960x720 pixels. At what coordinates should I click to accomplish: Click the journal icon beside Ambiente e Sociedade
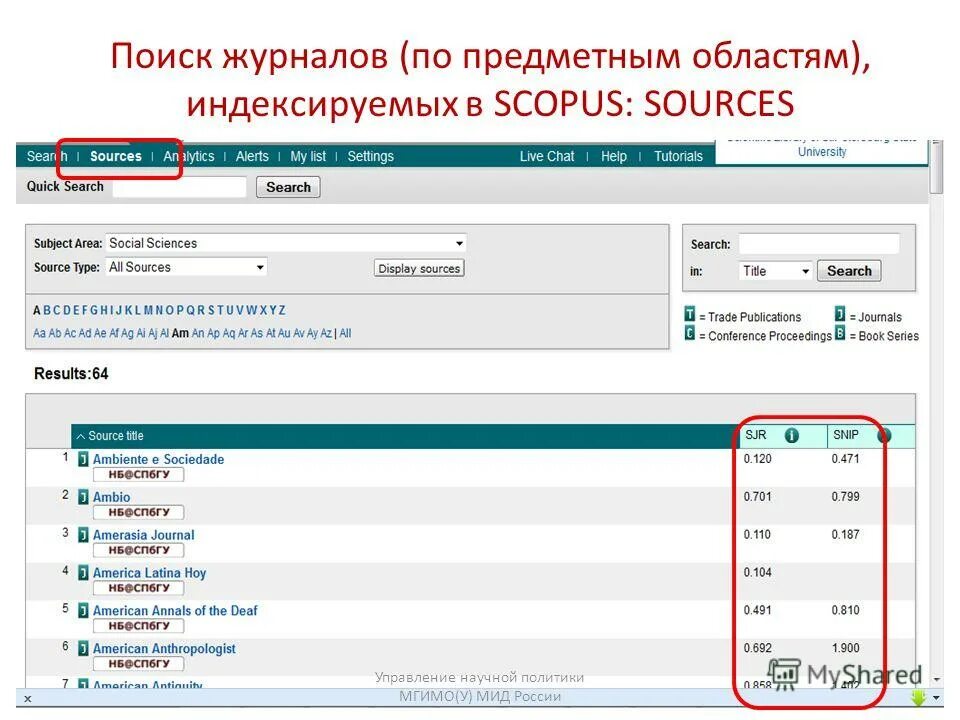81,459
